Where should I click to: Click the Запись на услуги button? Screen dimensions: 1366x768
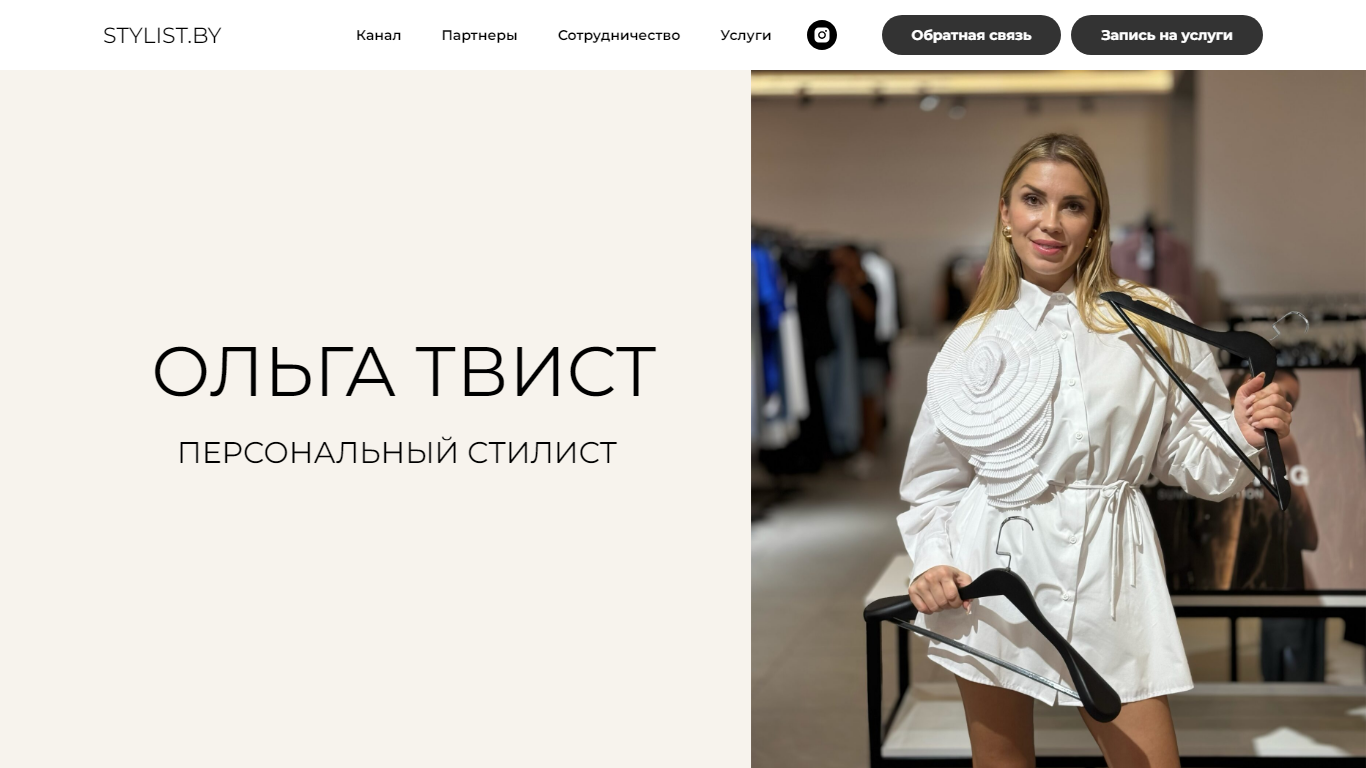click(x=1167, y=35)
